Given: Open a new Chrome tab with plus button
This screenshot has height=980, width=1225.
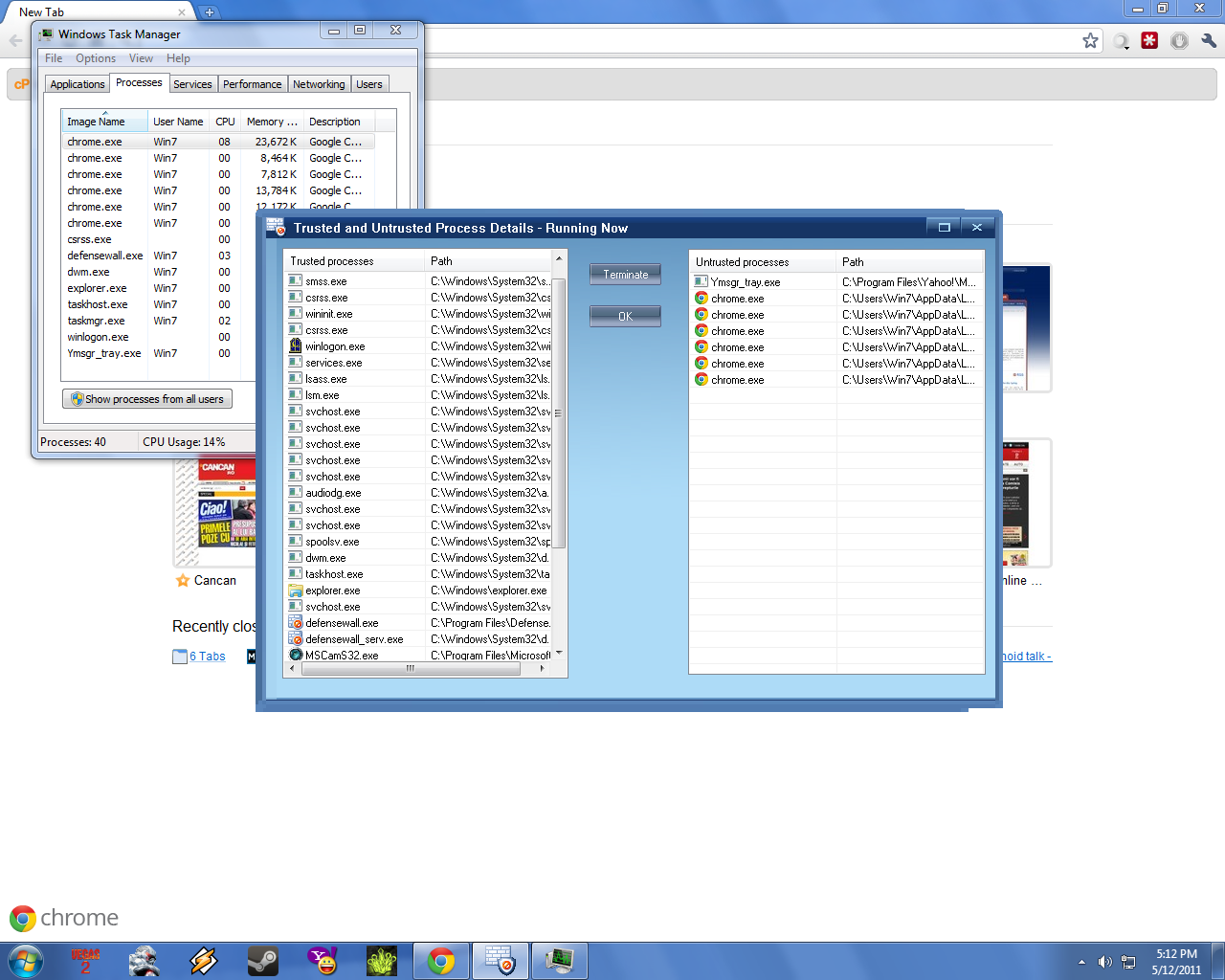Looking at the screenshot, I should click(x=209, y=12).
